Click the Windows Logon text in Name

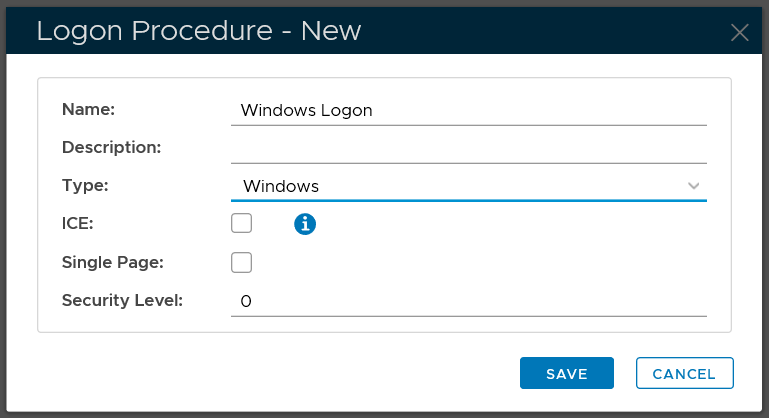tap(306, 110)
